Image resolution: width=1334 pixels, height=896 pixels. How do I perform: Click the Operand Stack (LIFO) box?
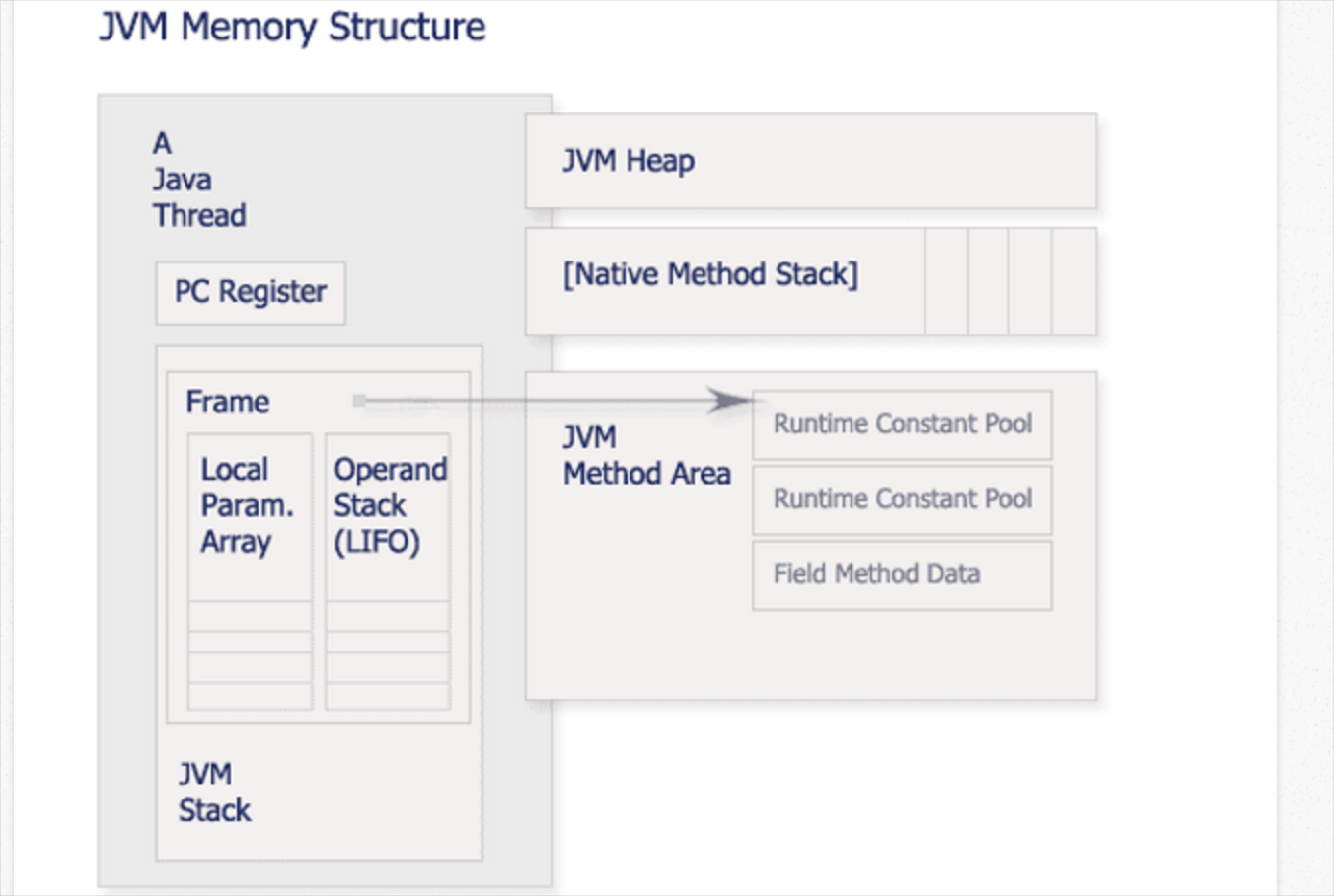tap(388, 571)
